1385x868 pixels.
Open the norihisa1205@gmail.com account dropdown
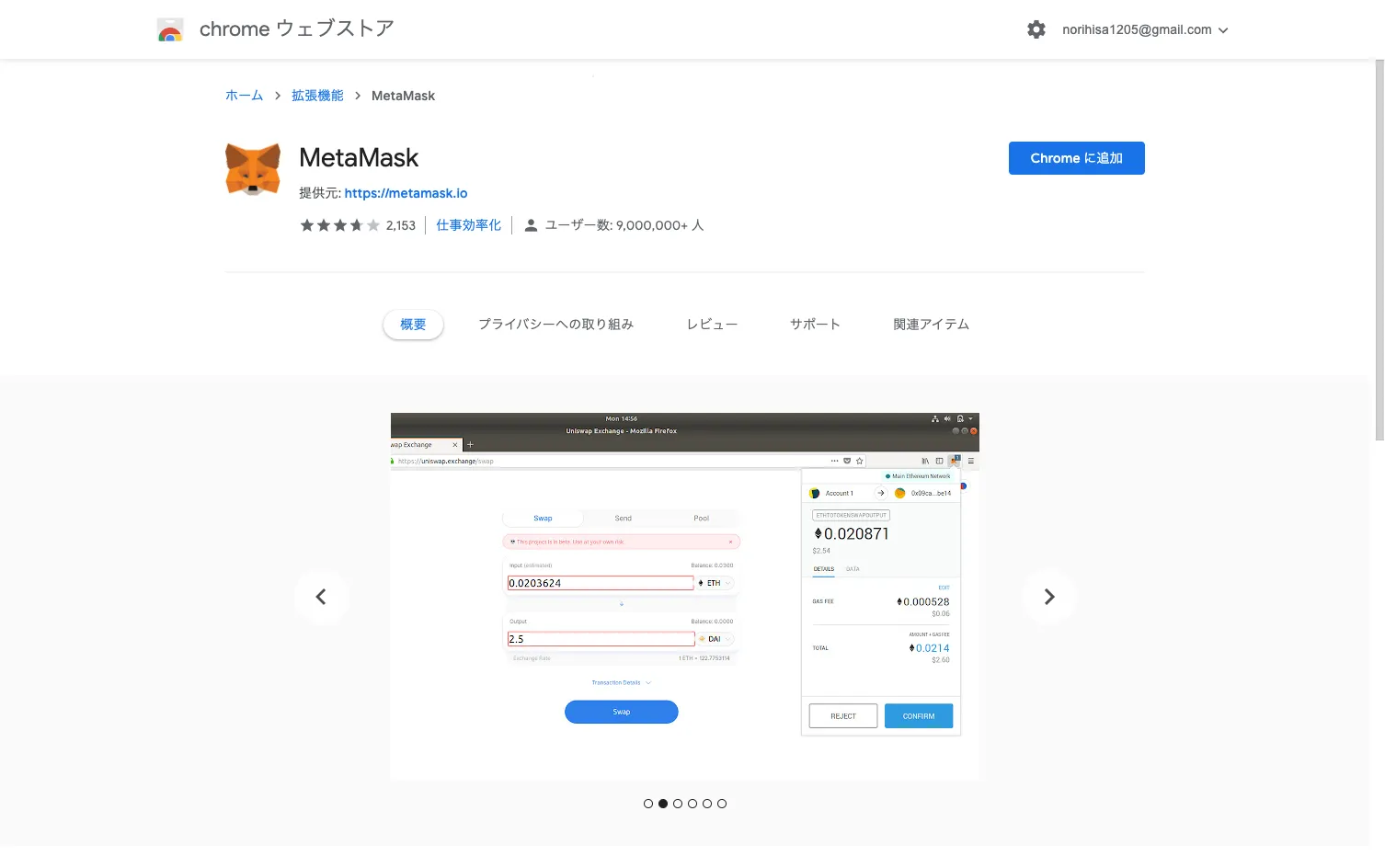pyautogui.click(x=1144, y=29)
